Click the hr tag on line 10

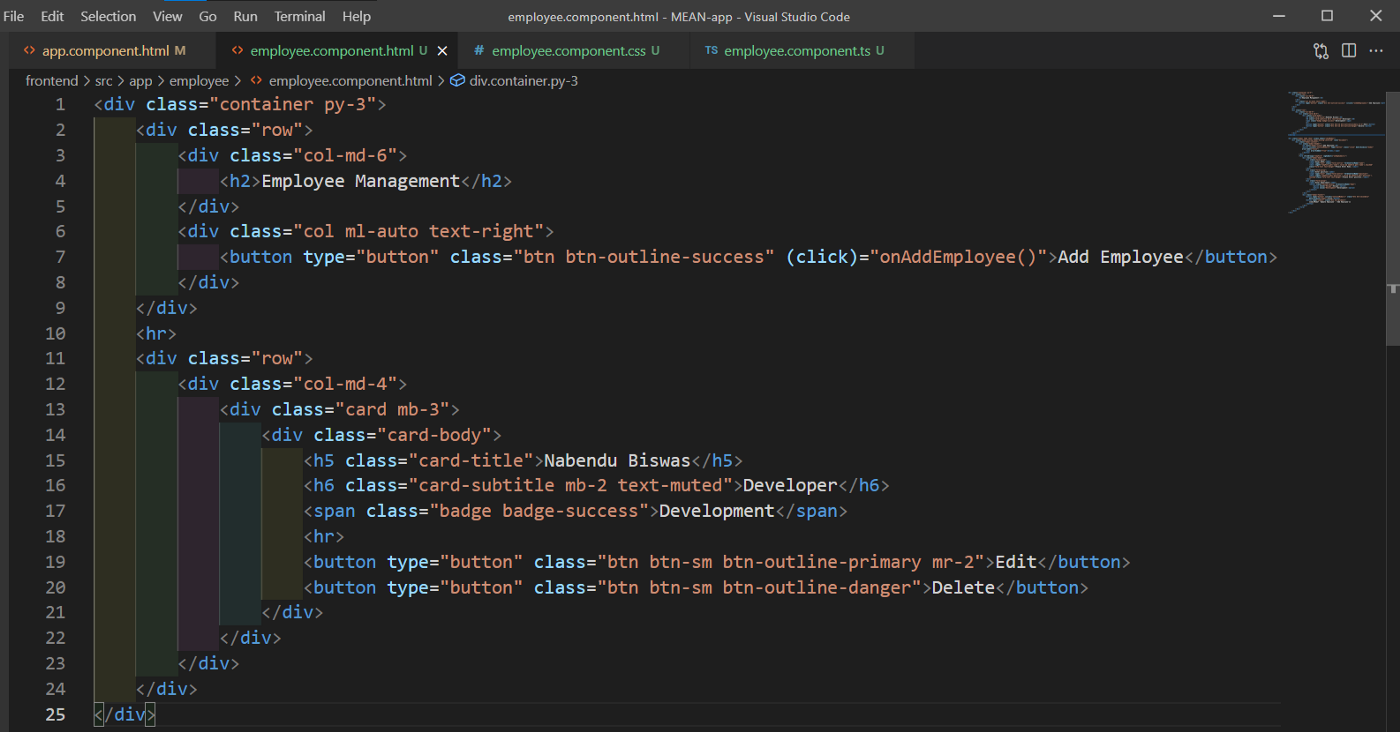pyautogui.click(x=157, y=333)
